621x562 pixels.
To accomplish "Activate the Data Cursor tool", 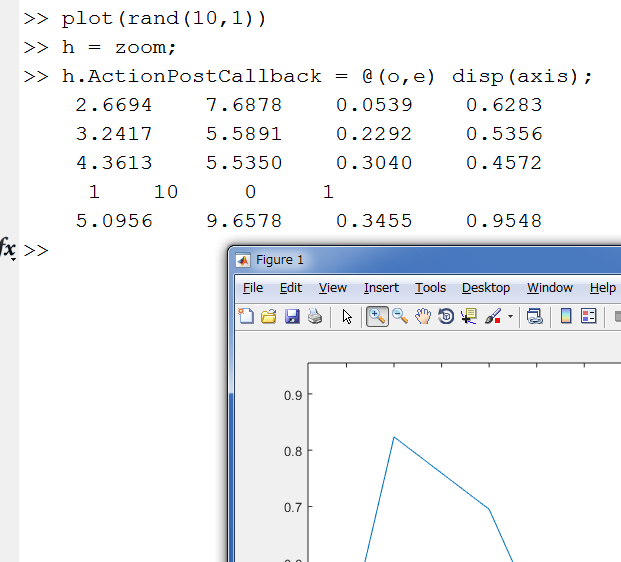I will [x=469, y=317].
